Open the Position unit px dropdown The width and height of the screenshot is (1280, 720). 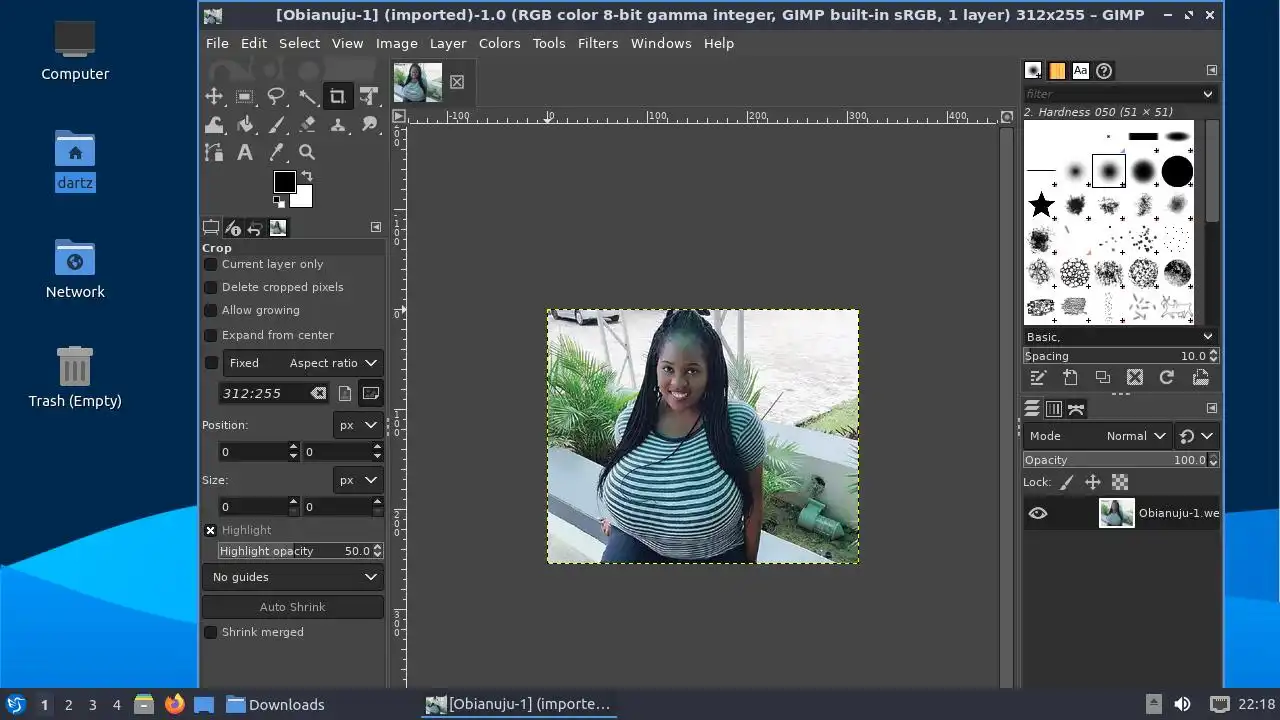pyautogui.click(x=358, y=425)
